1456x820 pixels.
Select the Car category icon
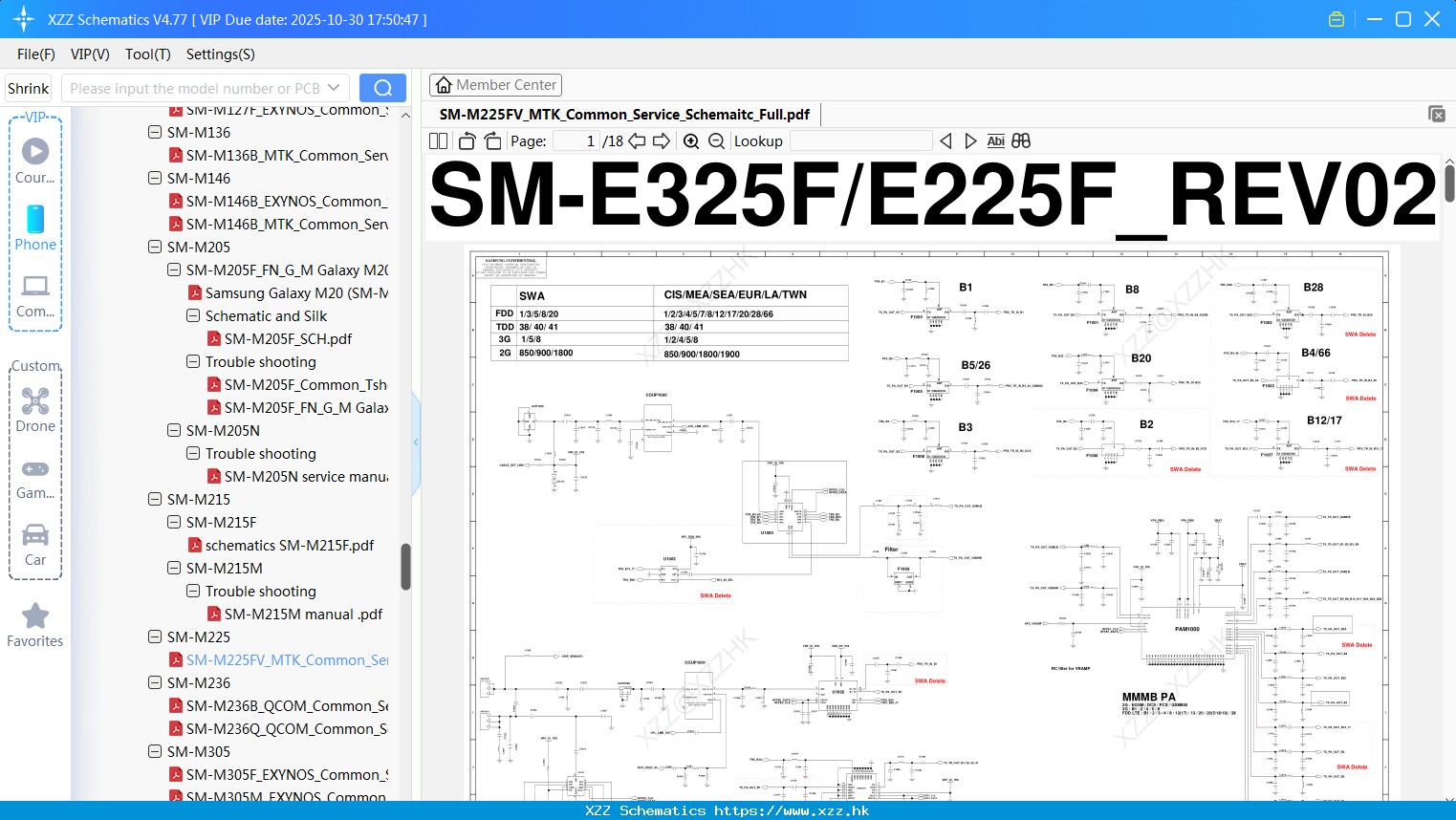tap(35, 535)
